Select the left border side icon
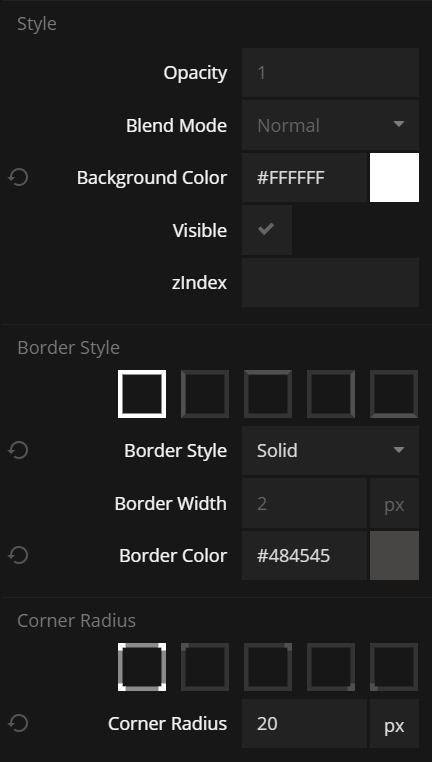The height and width of the screenshot is (762, 432). pyautogui.click(x=205, y=394)
